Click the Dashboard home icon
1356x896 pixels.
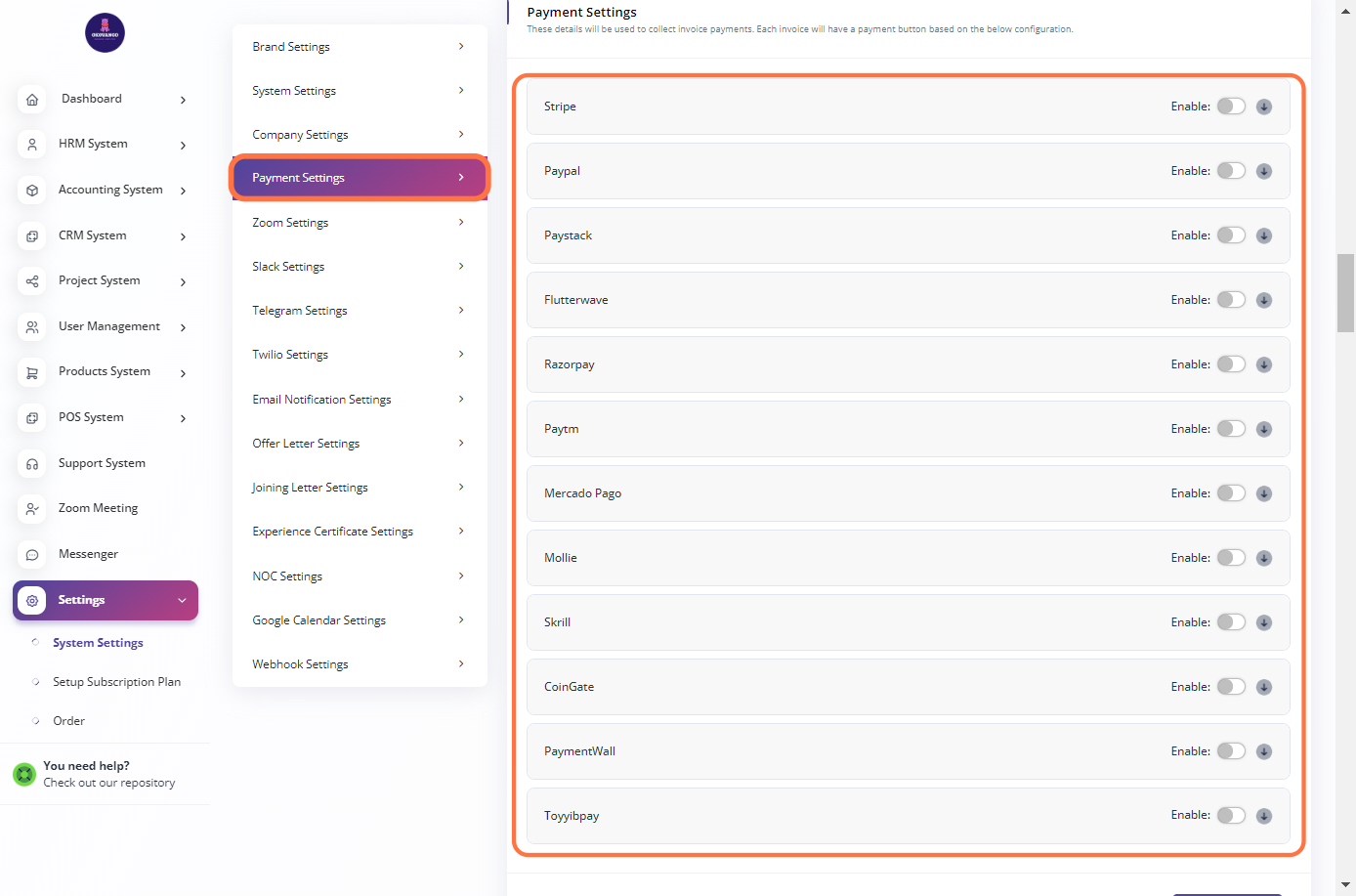click(x=32, y=100)
